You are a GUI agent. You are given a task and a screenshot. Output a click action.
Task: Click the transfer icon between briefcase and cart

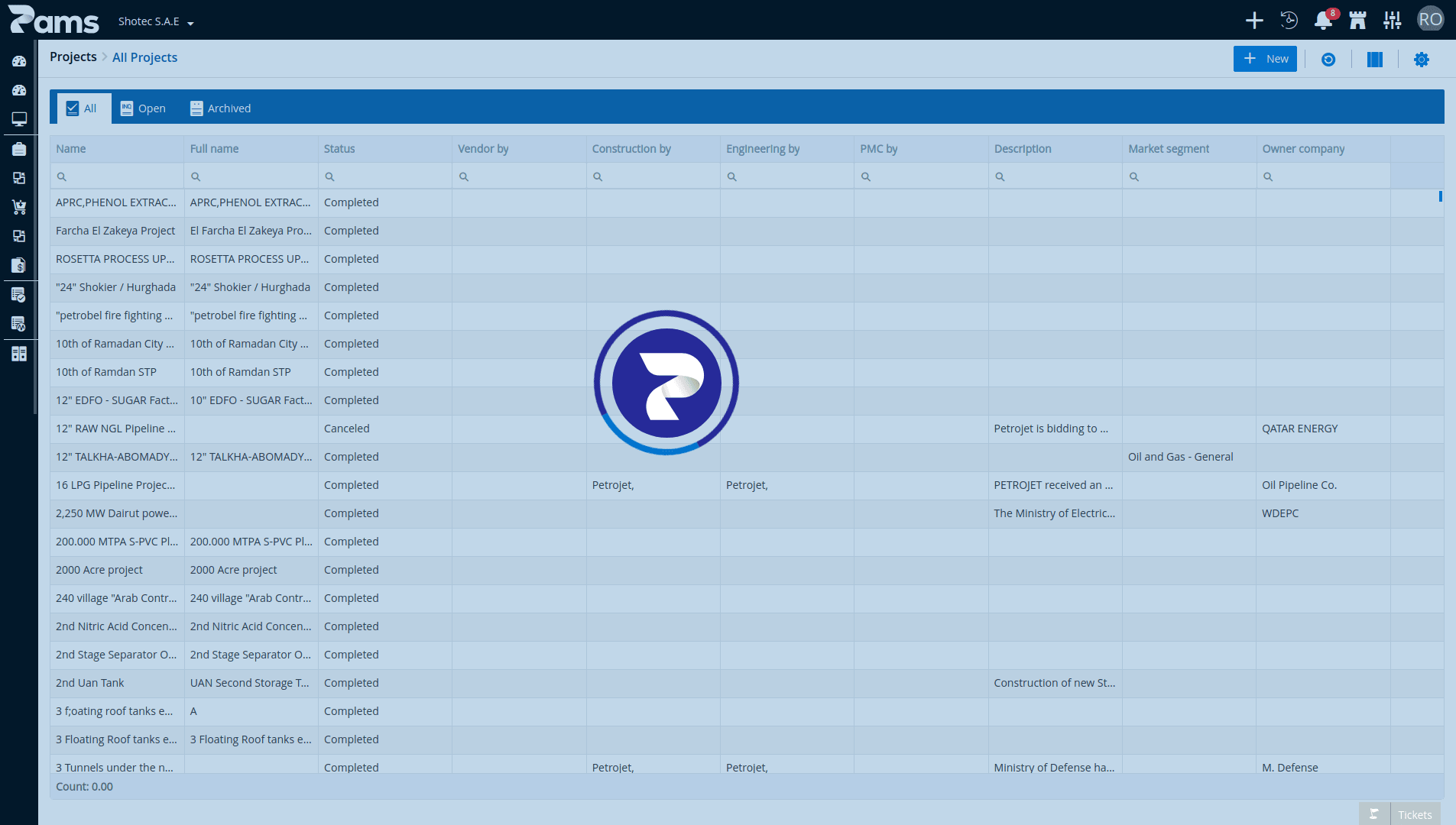[19, 178]
